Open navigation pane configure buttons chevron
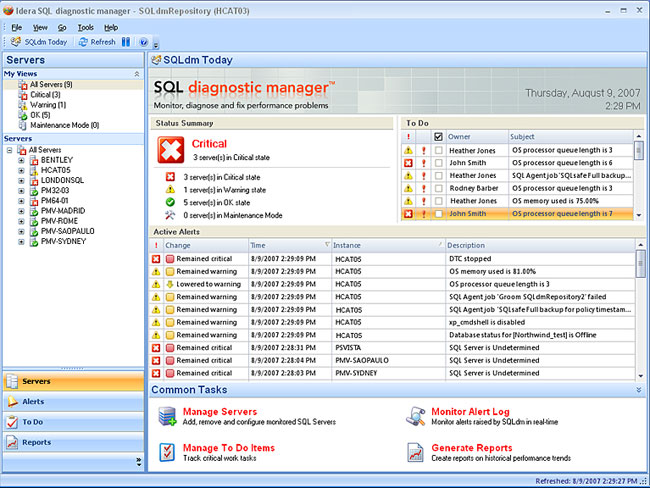This screenshot has height=488, width=650. (x=138, y=462)
